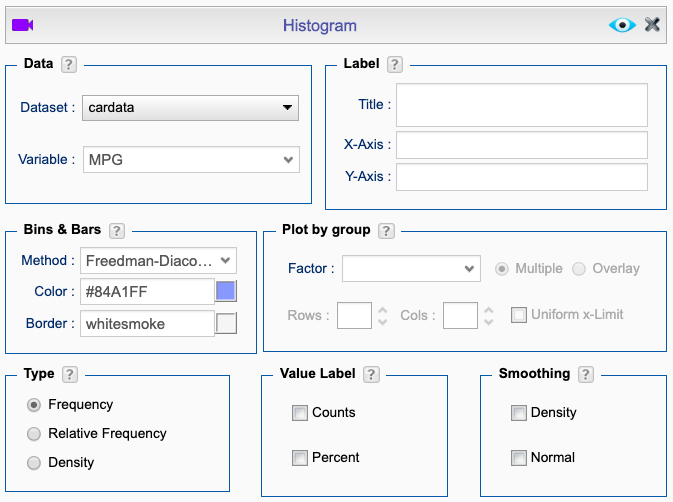The width and height of the screenshot is (673, 502).
Task: Open the Dataset dropdown showing cardata
Action: pyautogui.click(x=190, y=108)
